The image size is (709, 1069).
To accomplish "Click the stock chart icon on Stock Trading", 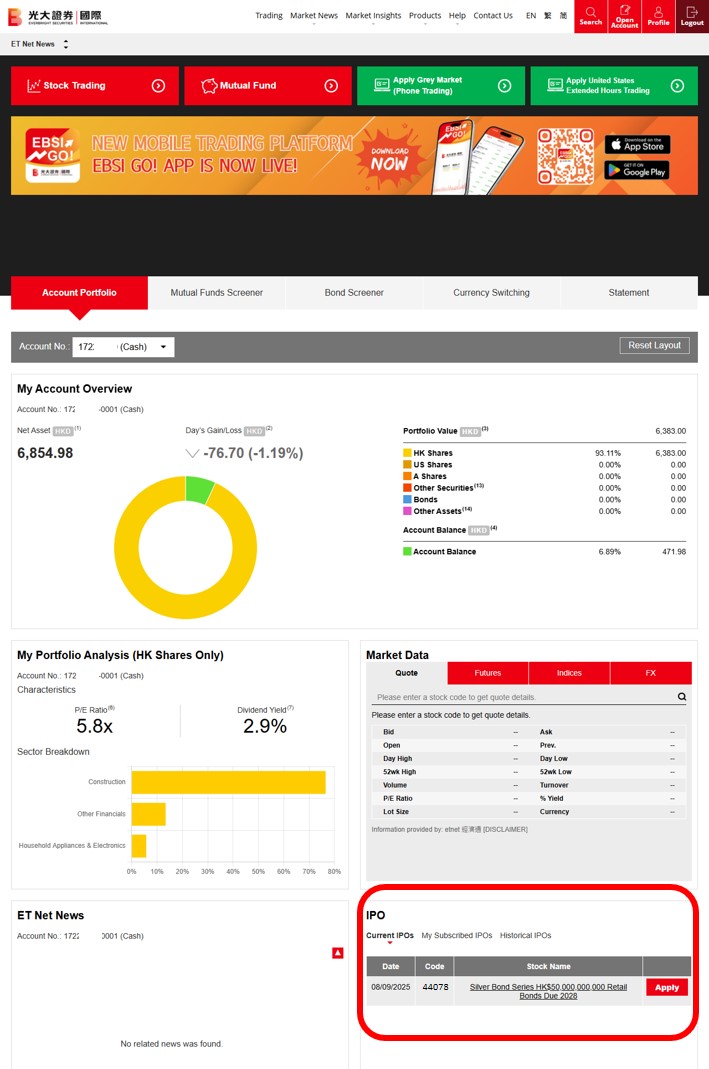I will tap(33, 86).
